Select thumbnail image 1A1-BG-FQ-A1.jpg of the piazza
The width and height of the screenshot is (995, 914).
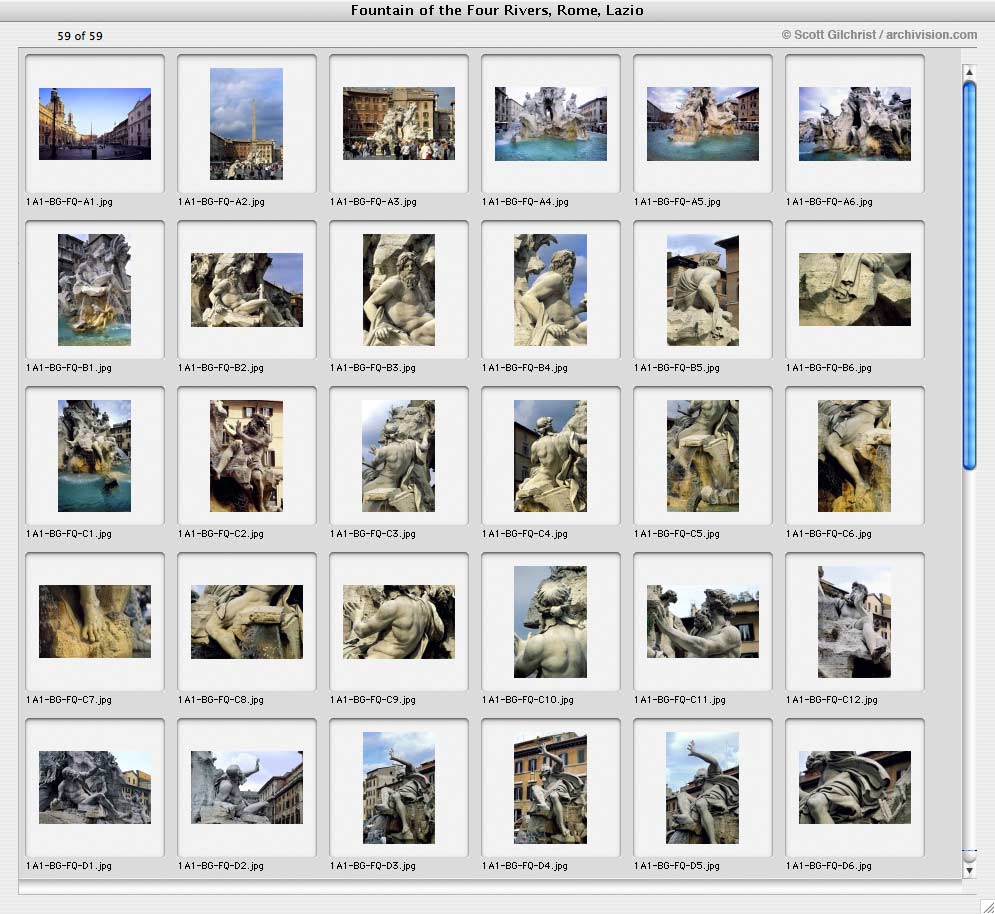pos(95,124)
